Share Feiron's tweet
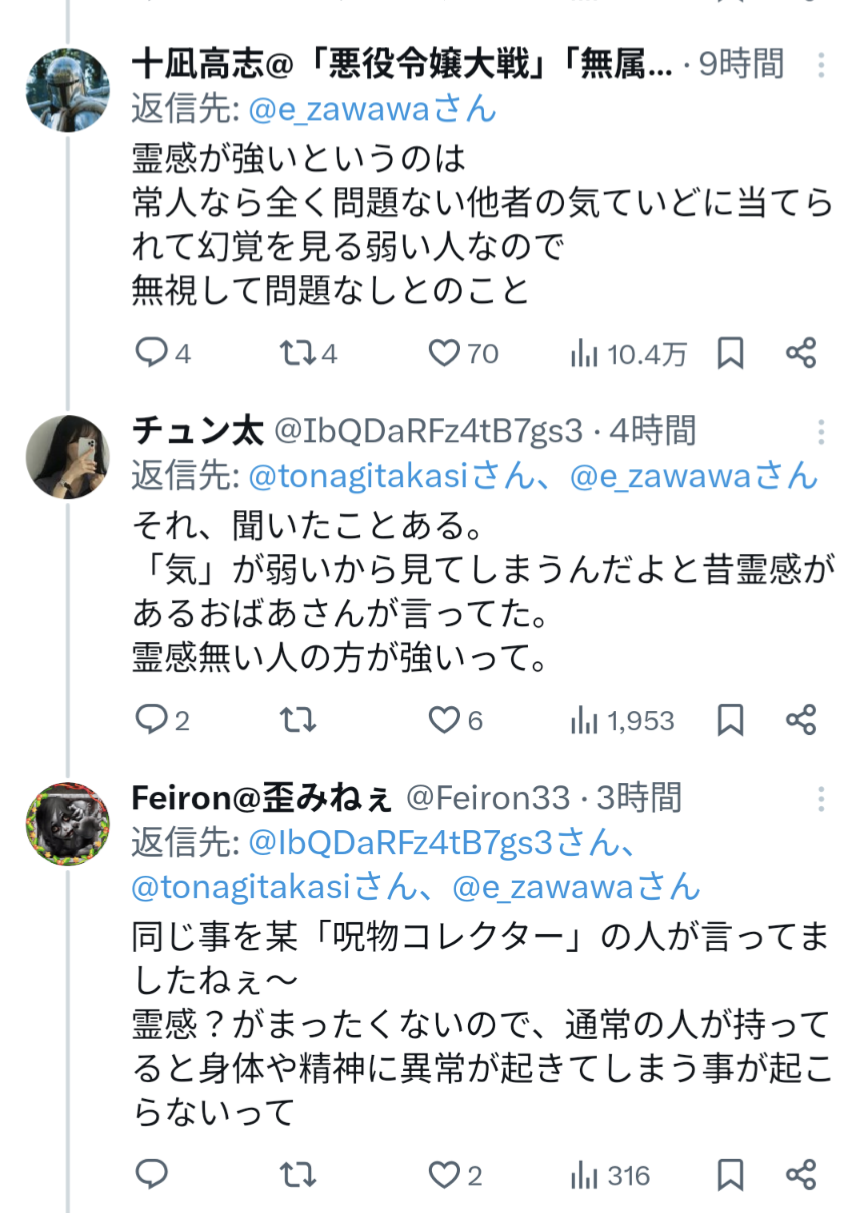This screenshot has width=864, height=1213. click(801, 1174)
